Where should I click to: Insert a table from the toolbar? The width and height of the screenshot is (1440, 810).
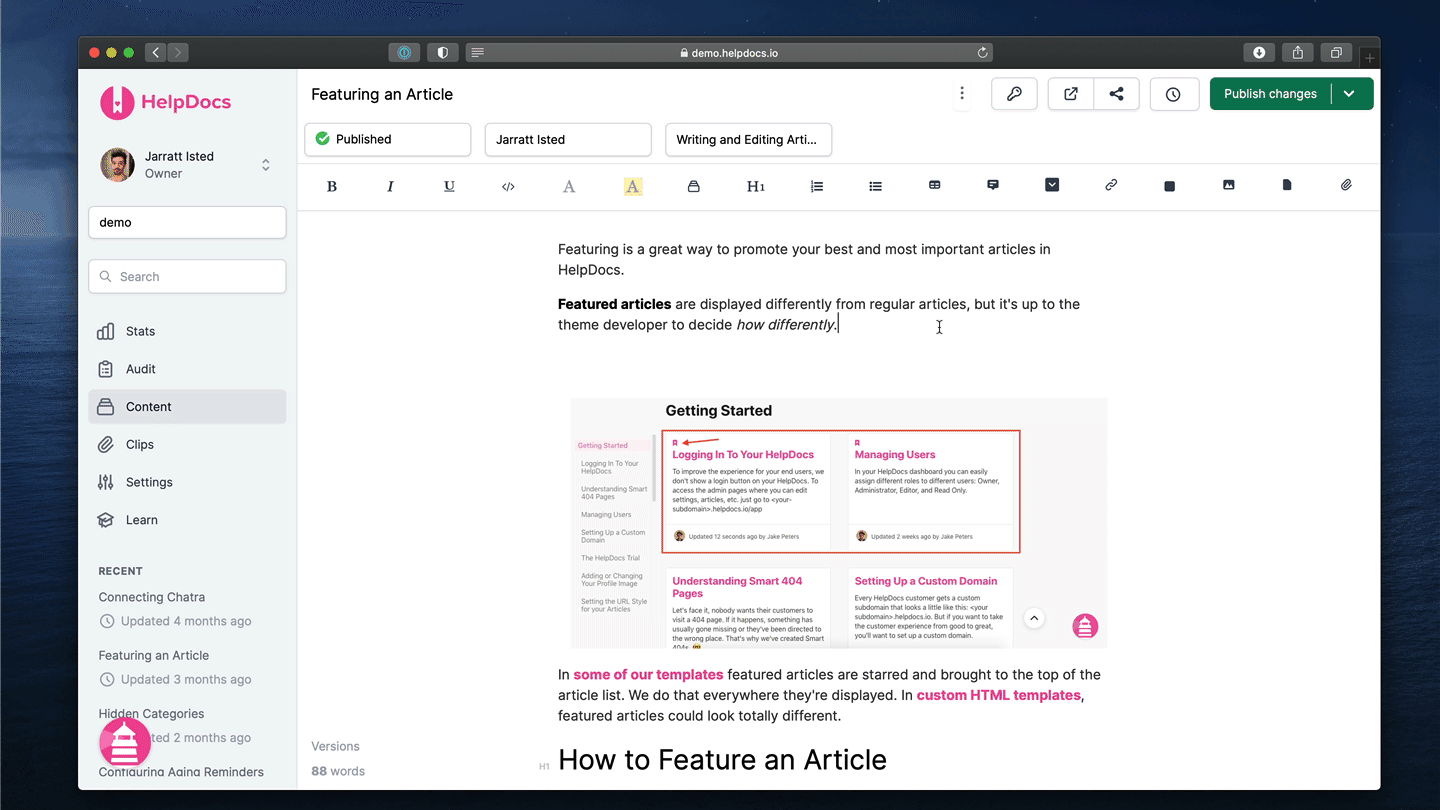click(934, 185)
